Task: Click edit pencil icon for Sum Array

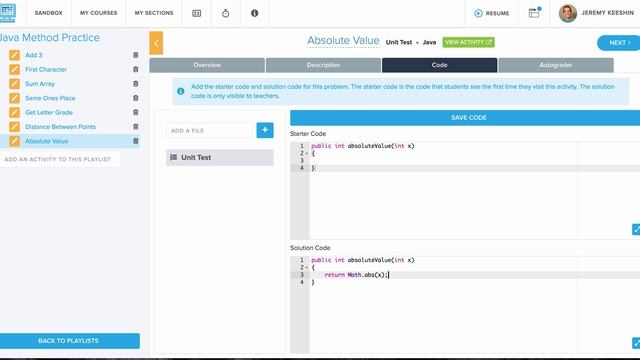Action: pos(14,84)
